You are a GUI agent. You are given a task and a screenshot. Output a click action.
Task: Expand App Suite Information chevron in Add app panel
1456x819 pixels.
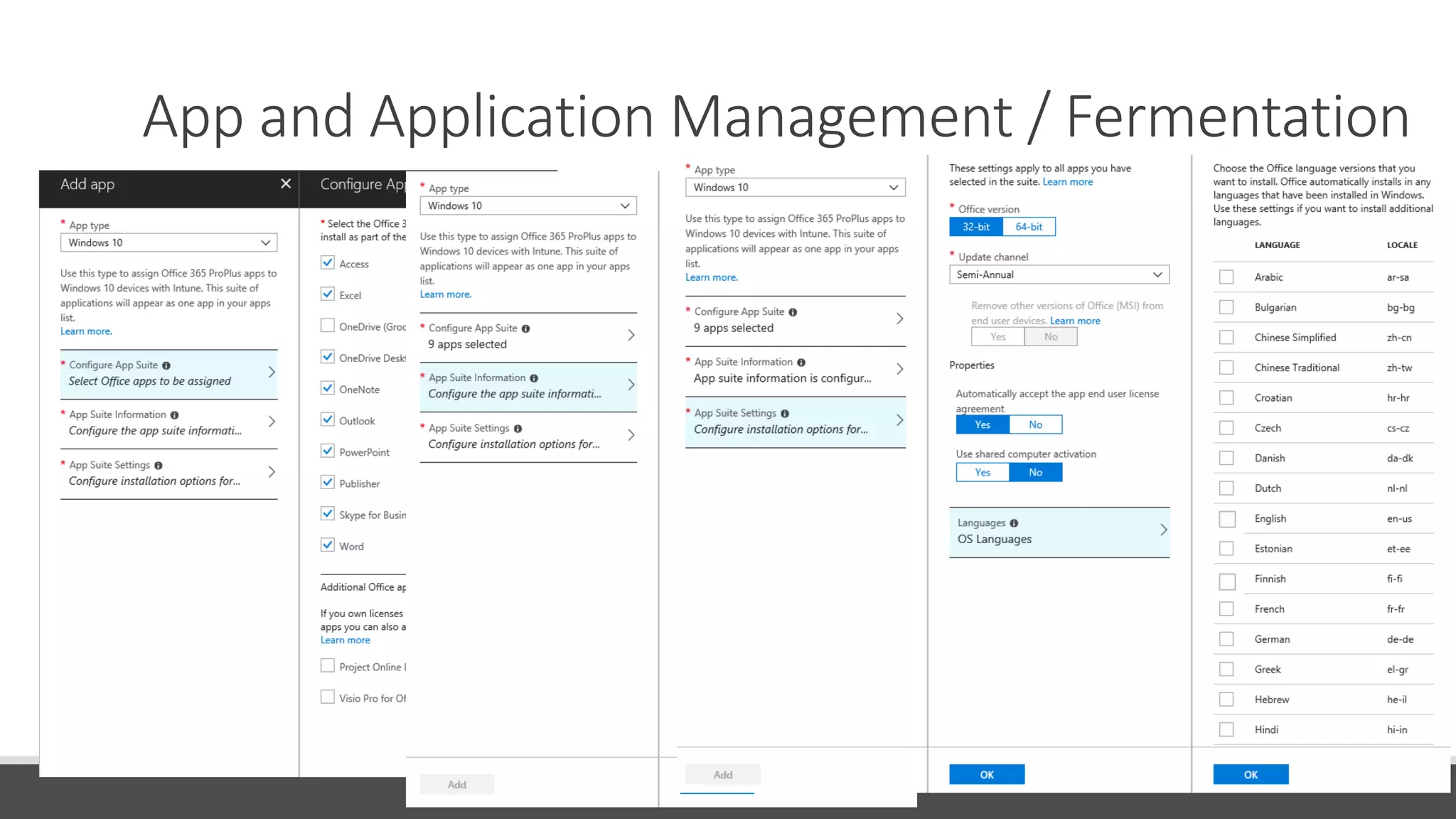(272, 422)
